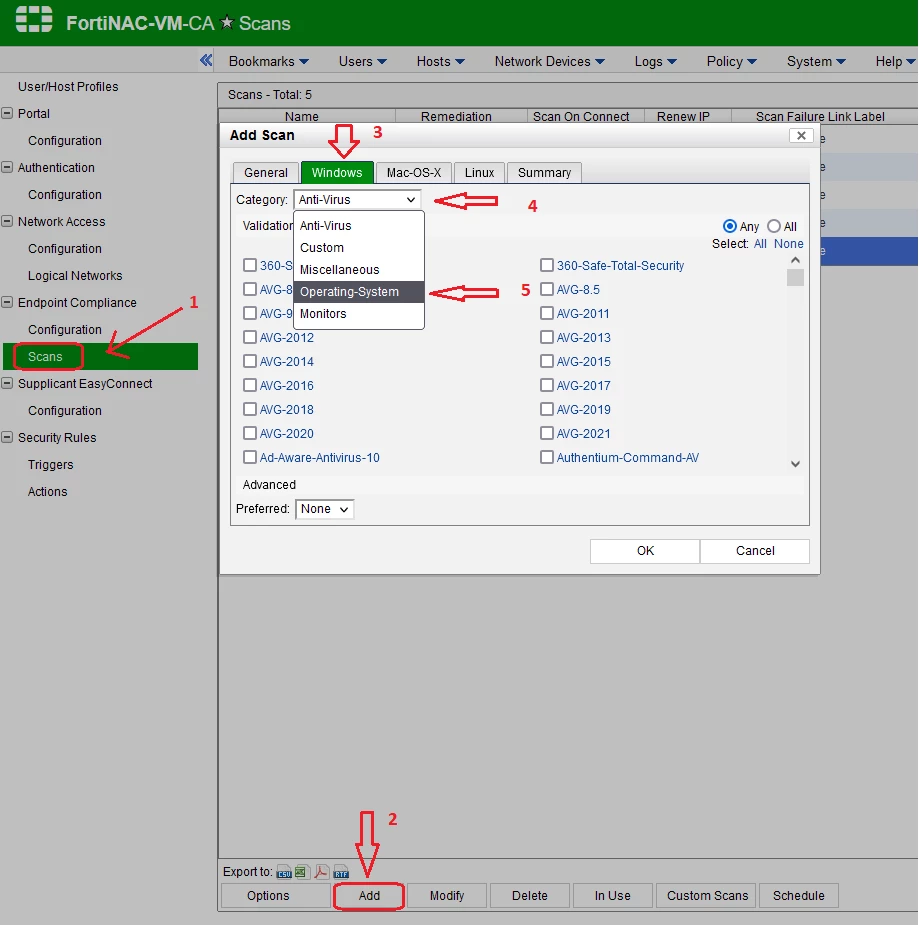919x925 pixels.
Task: Open the Hosts menu
Action: (441, 61)
